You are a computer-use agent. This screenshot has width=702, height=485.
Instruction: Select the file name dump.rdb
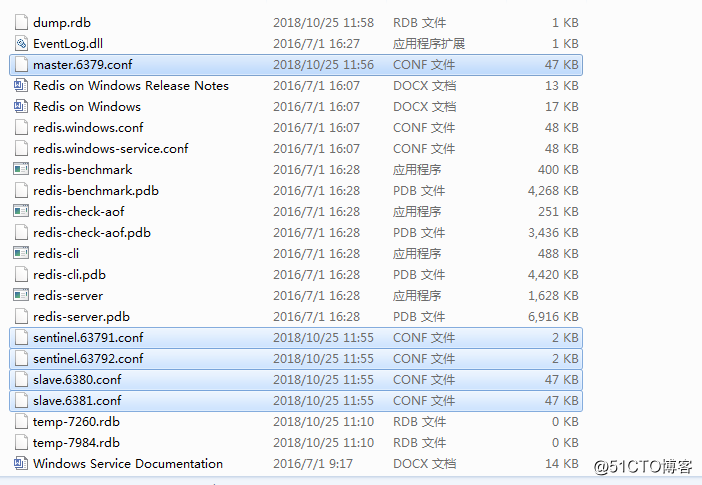click(x=62, y=22)
